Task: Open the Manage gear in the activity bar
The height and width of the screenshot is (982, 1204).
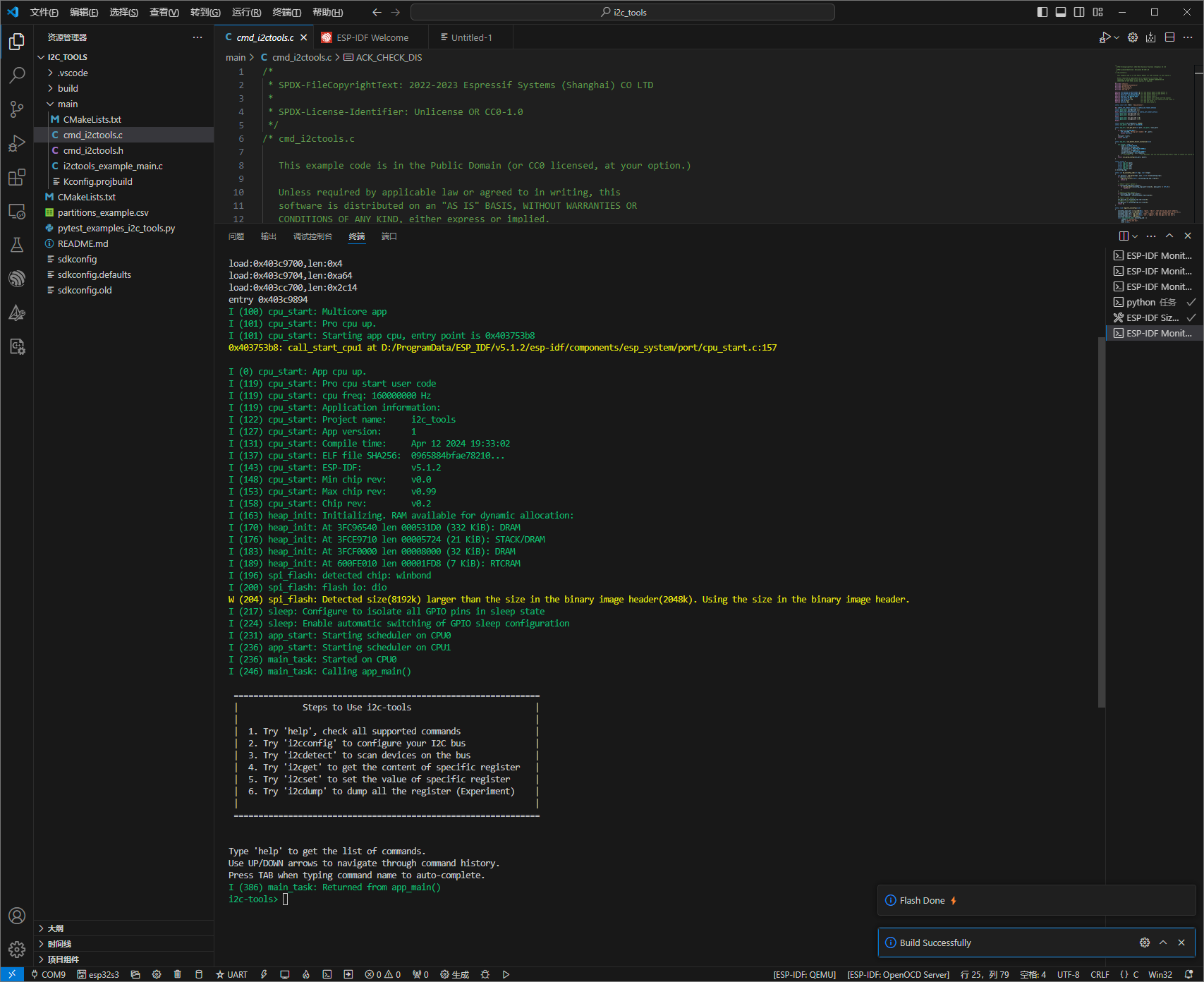Action: tap(17, 950)
